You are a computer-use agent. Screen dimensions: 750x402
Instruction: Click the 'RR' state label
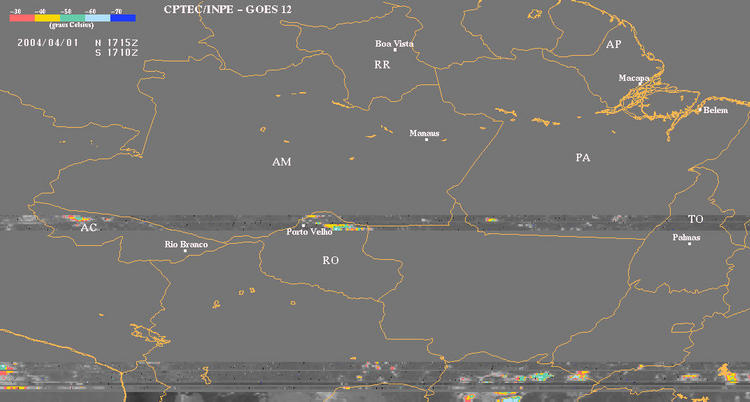382,65
